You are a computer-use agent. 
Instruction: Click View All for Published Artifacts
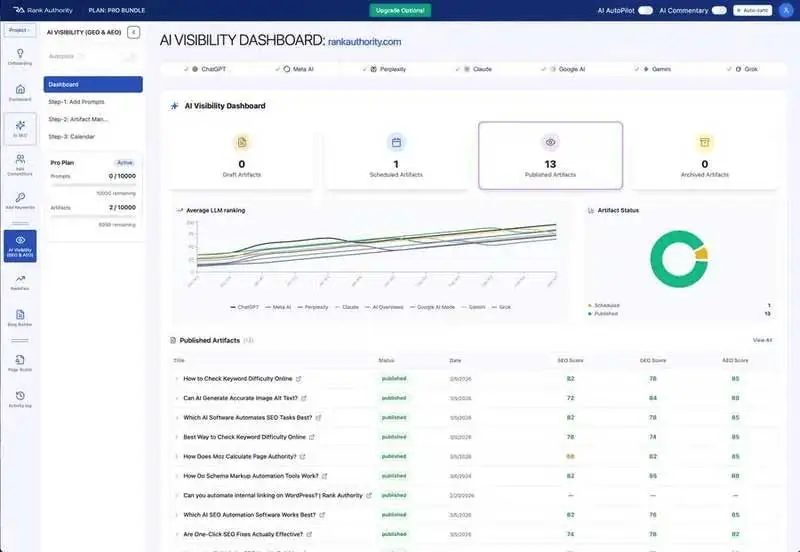point(762,340)
